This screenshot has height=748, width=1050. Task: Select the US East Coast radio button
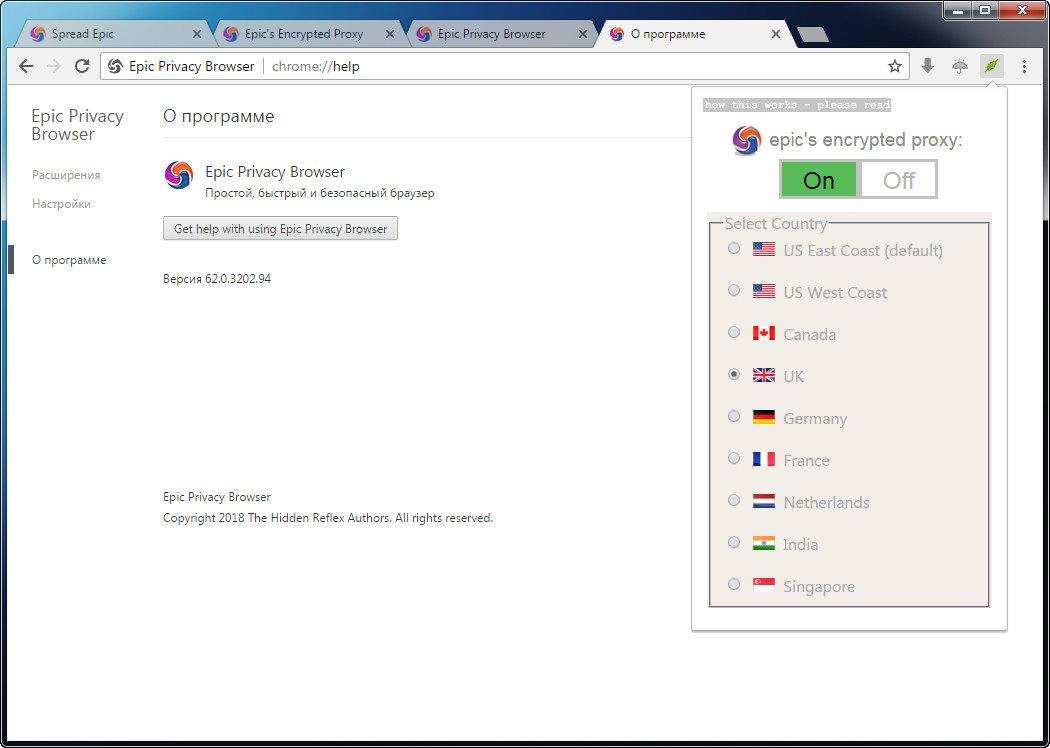coord(734,248)
